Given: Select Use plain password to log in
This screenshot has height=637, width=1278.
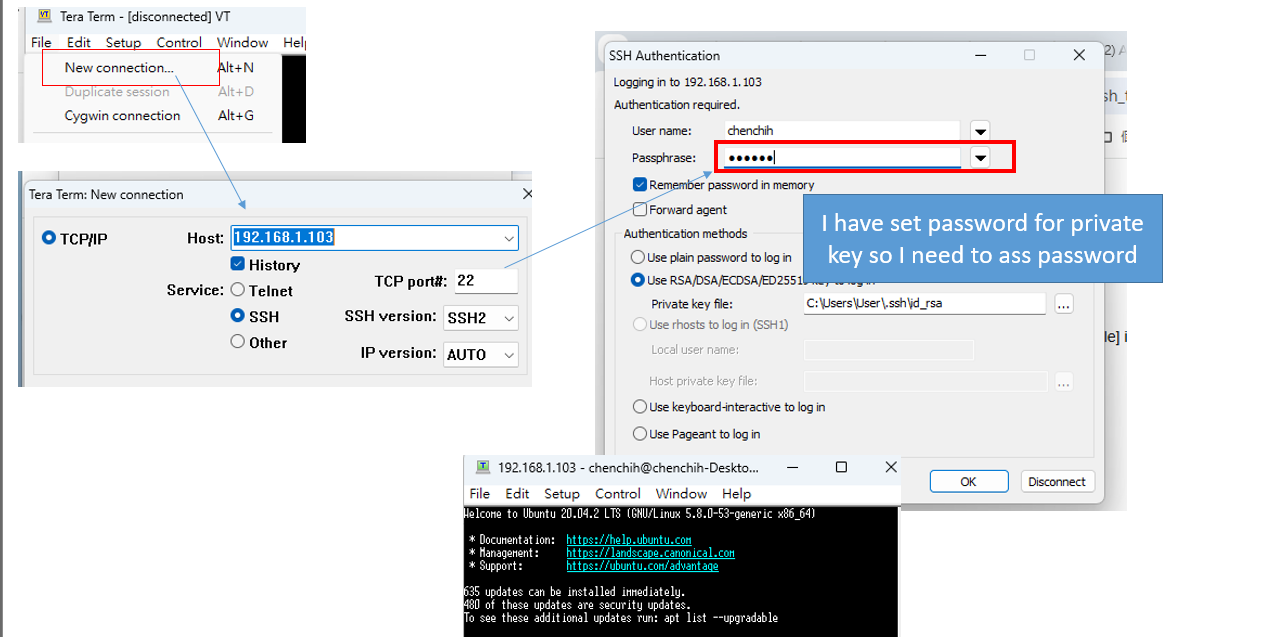Looking at the screenshot, I should click(640, 258).
